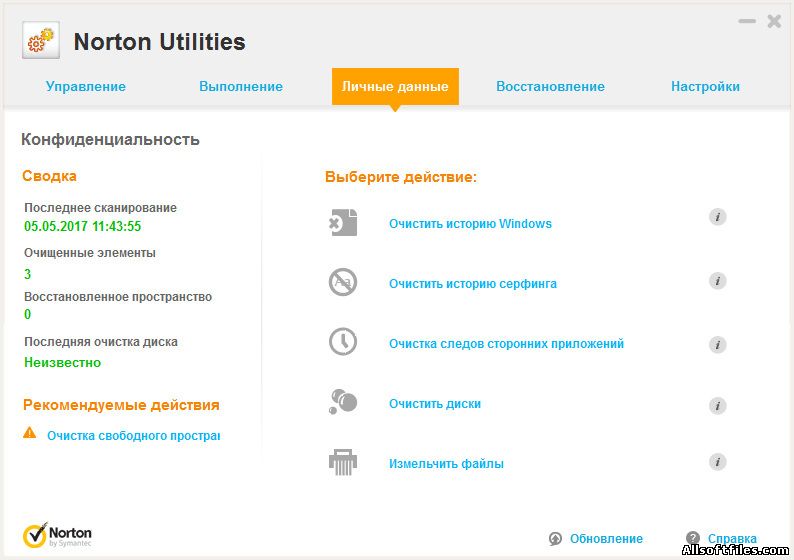The height and width of the screenshot is (560, 794).
Task: Switch to the Выполнение tab
Action: click(241, 87)
